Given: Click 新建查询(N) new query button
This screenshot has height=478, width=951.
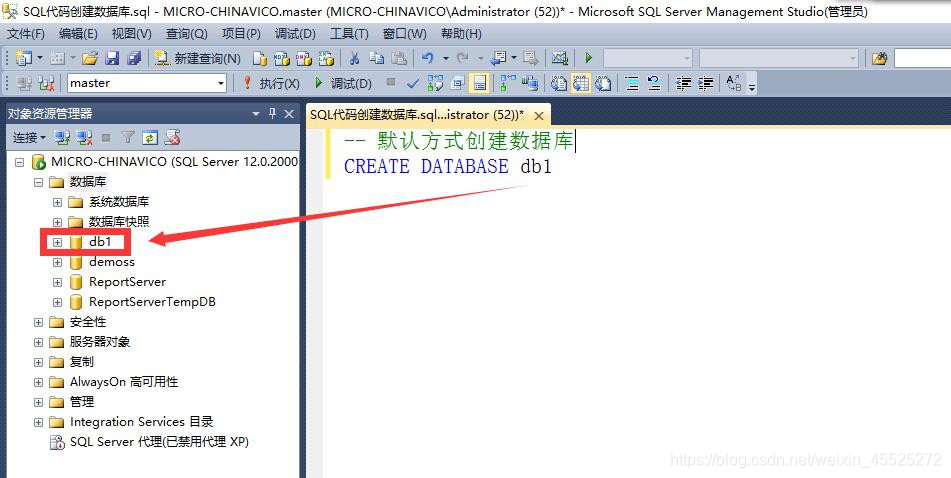Looking at the screenshot, I should pos(198,58).
